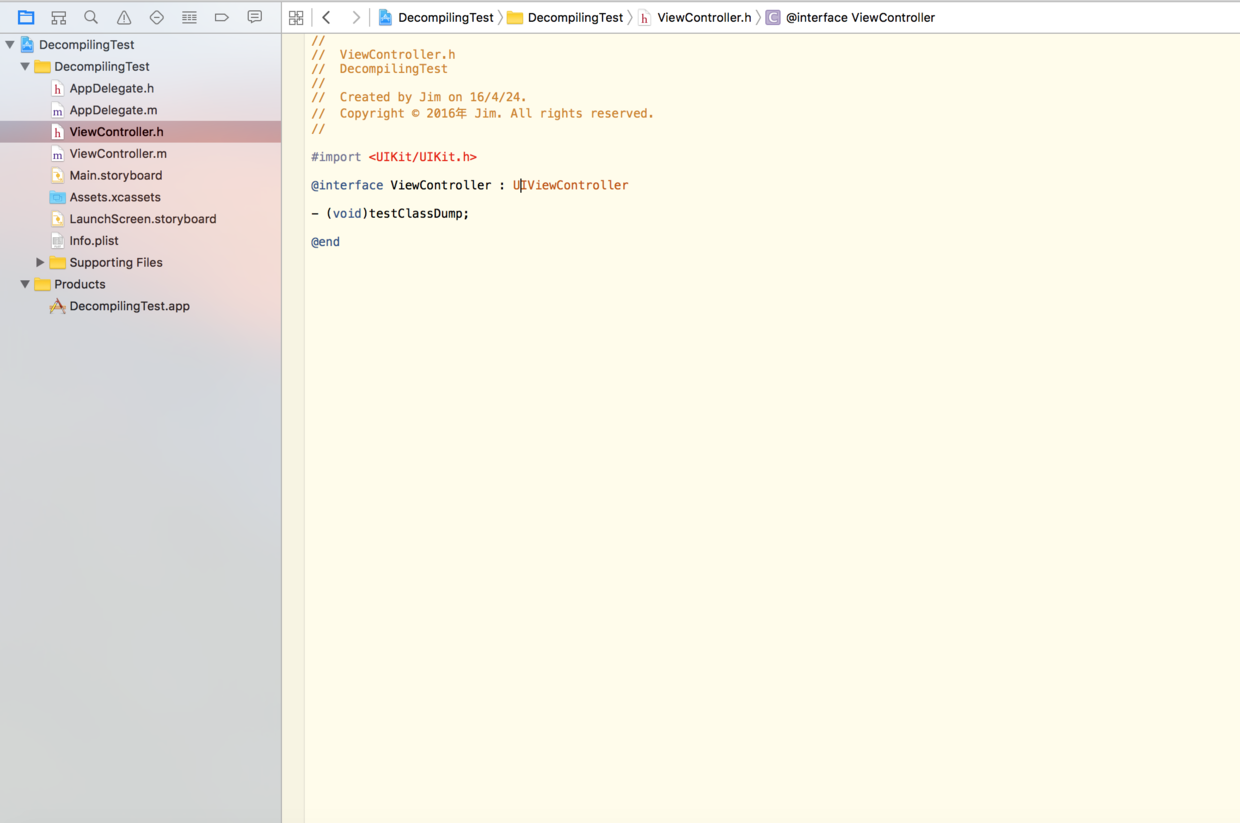
Task: Open @interface ViewController jump bar segment
Action: pos(859,17)
